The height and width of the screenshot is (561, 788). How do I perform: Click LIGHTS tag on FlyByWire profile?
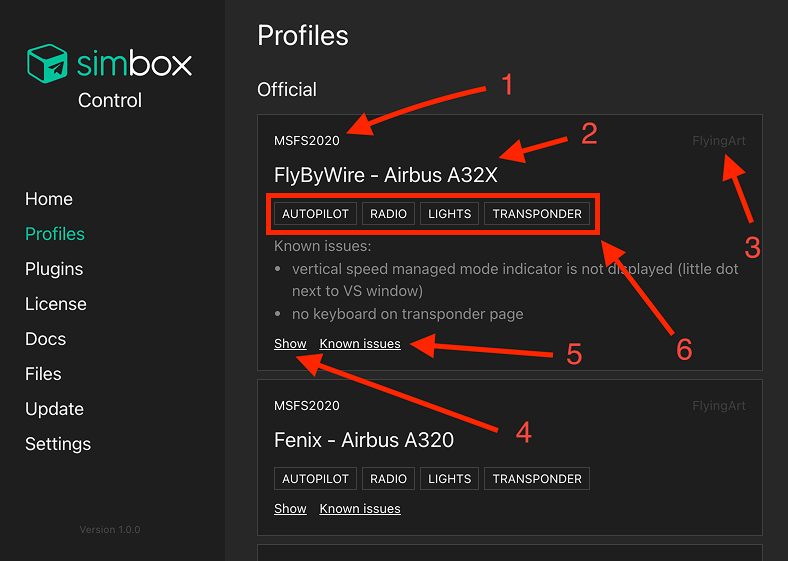tap(449, 214)
